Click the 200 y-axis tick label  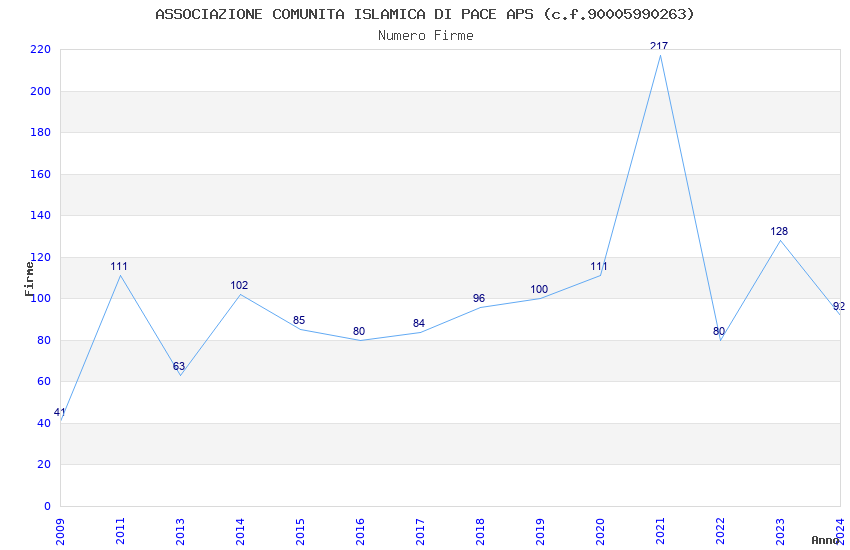pos(40,91)
